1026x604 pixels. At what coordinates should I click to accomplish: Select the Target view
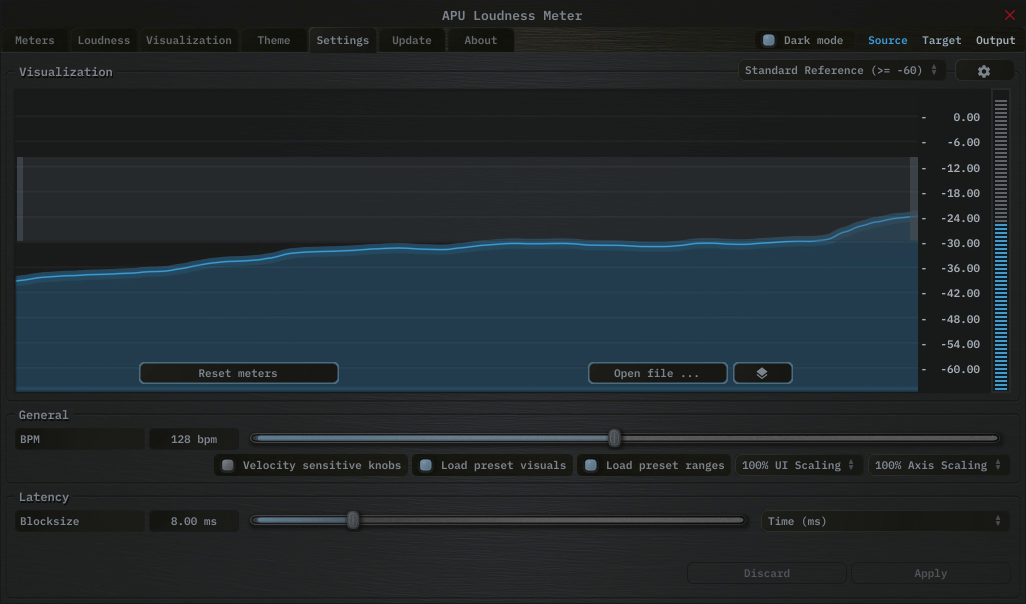[x=941, y=41]
